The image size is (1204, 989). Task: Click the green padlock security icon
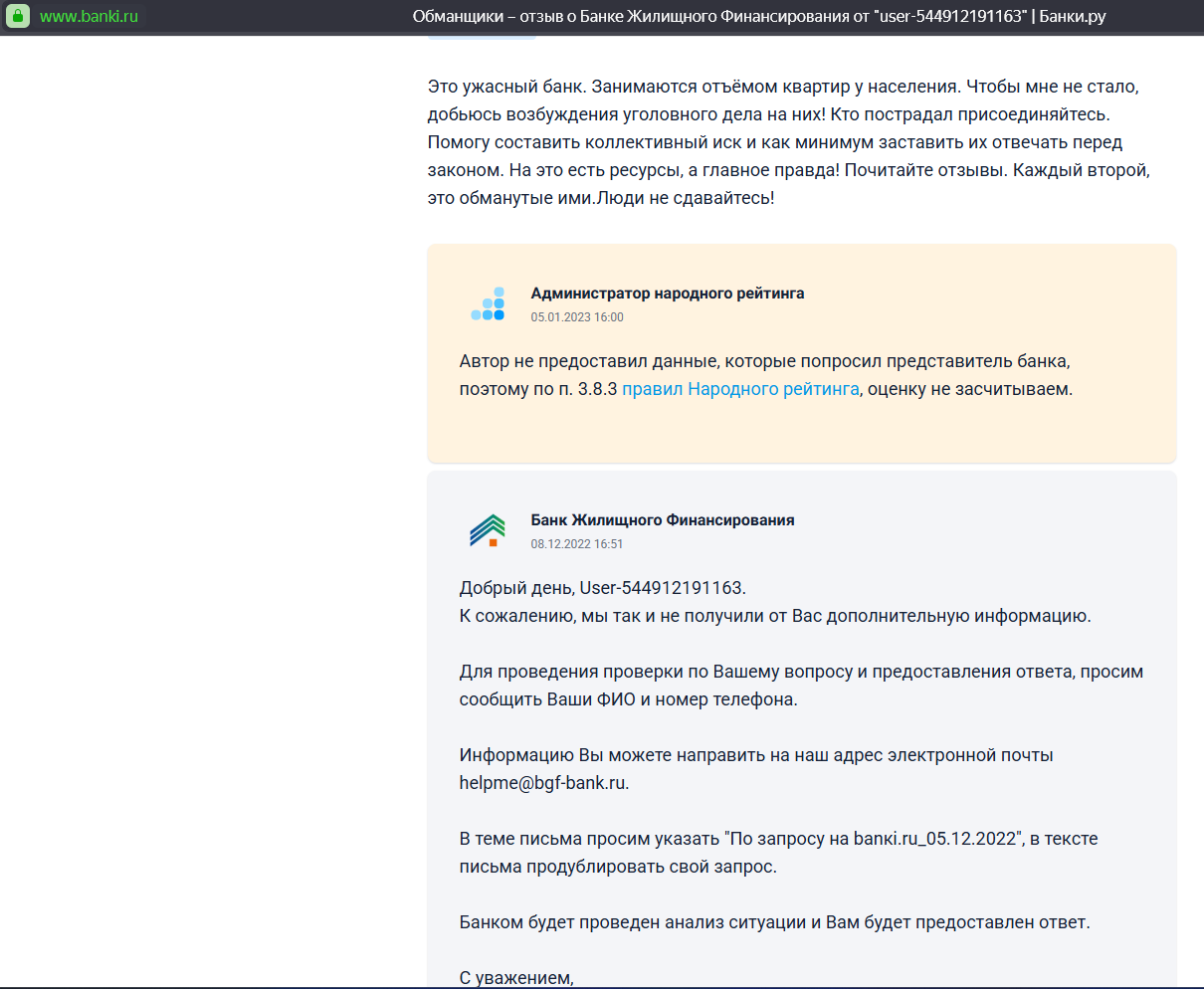17,16
